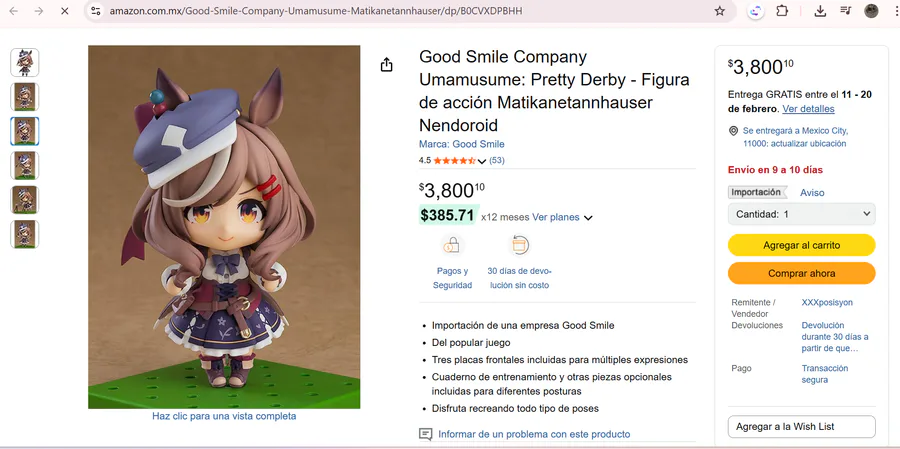Click the Comprar ahora button
The height and width of the screenshot is (449, 900).
[x=801, y=273]
